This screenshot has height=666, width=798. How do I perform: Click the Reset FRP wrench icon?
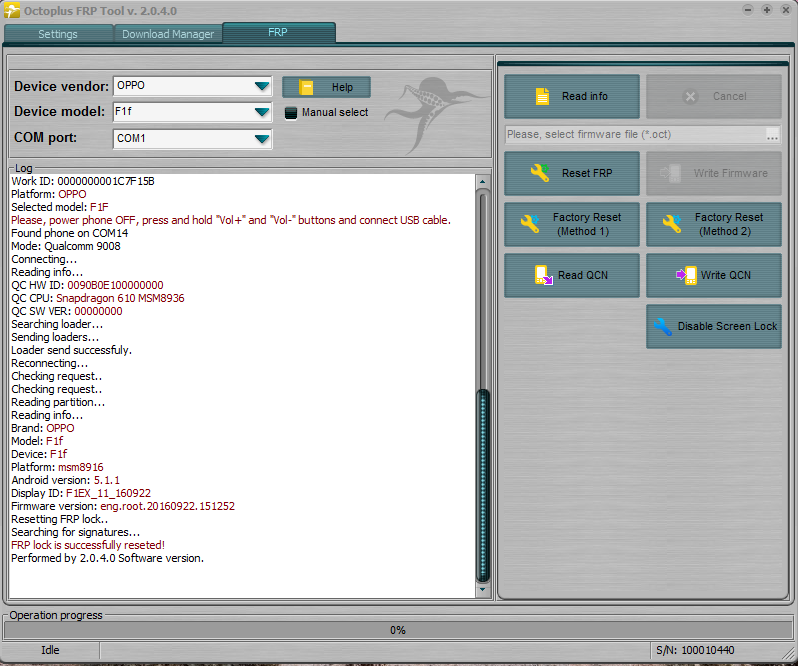[x=540, y=173]
